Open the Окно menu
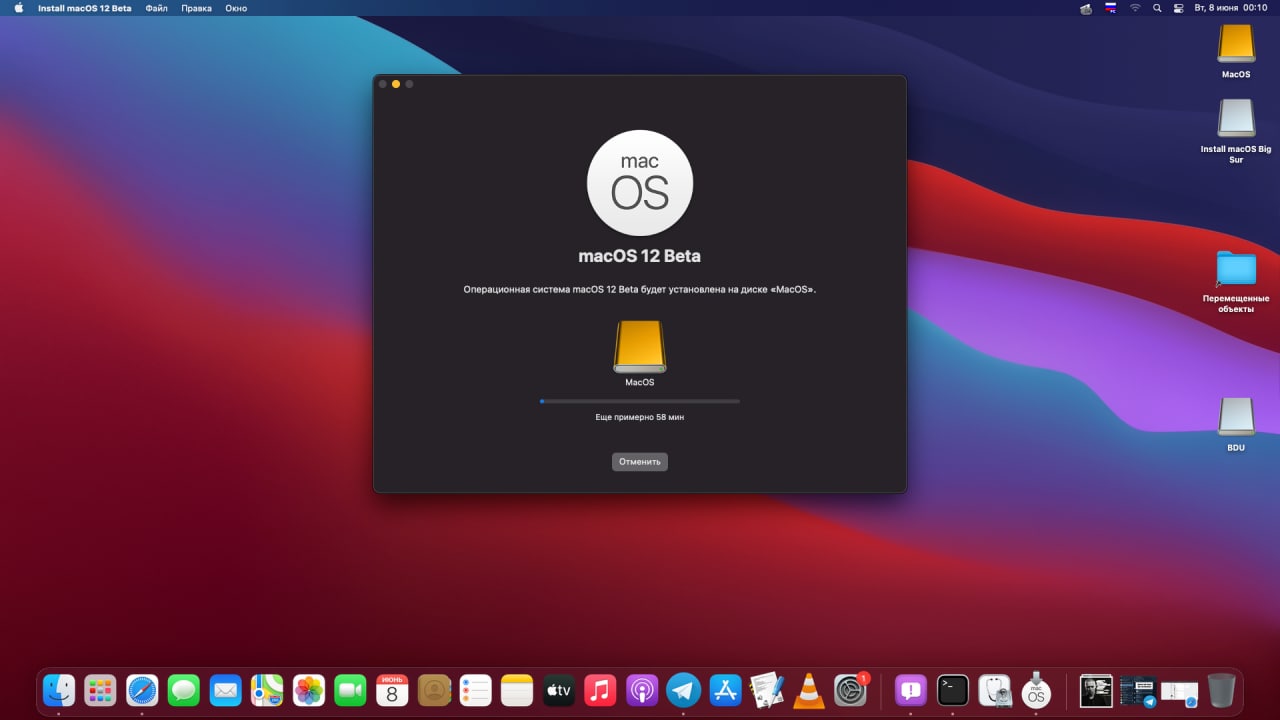Image resolution: width=1280 pixels, height=720 pixels. [236, 8]
